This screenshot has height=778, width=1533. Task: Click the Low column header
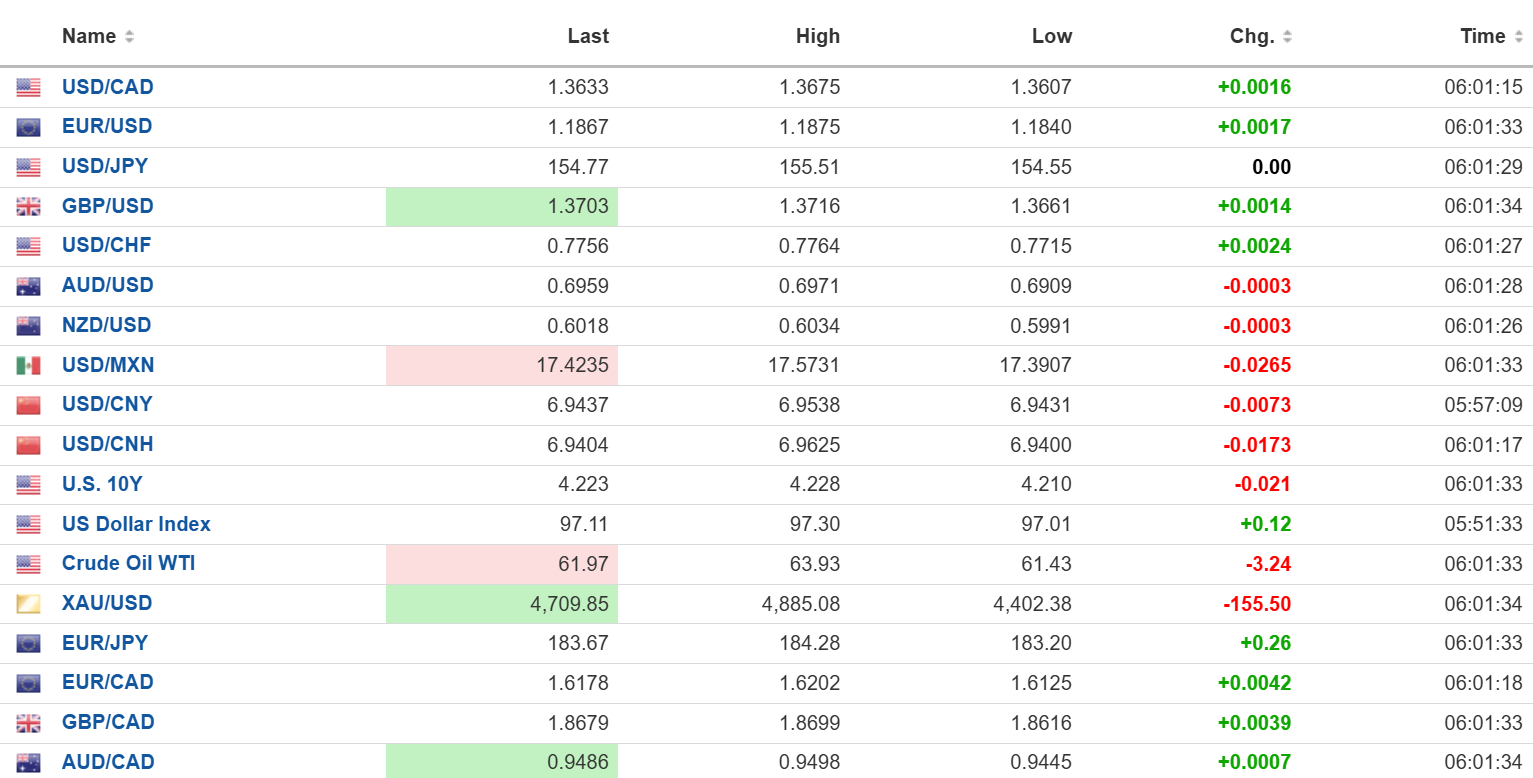point(1051,36)
